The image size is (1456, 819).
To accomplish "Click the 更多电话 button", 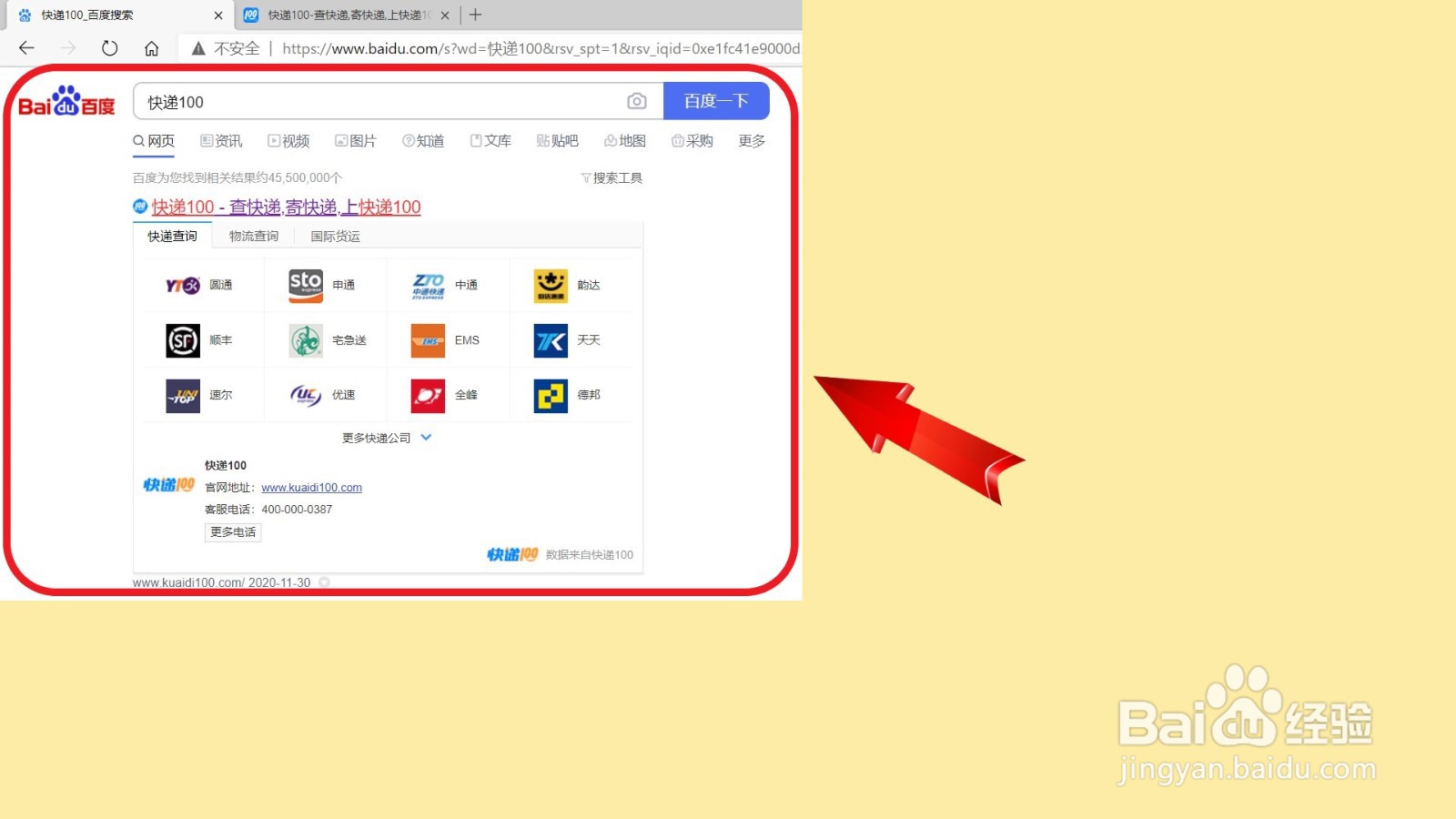I will tap(233, 532).
